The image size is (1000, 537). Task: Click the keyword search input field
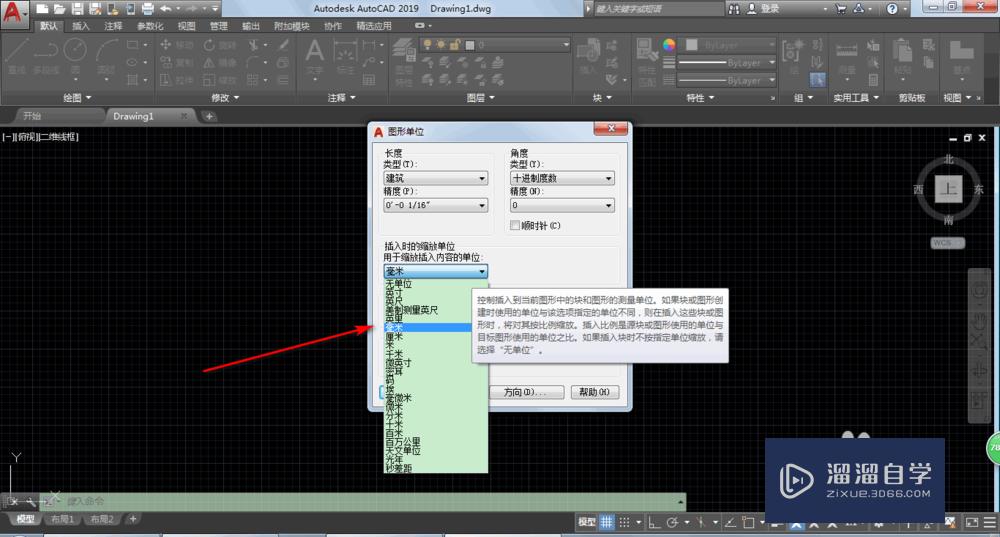pos(657,9)
